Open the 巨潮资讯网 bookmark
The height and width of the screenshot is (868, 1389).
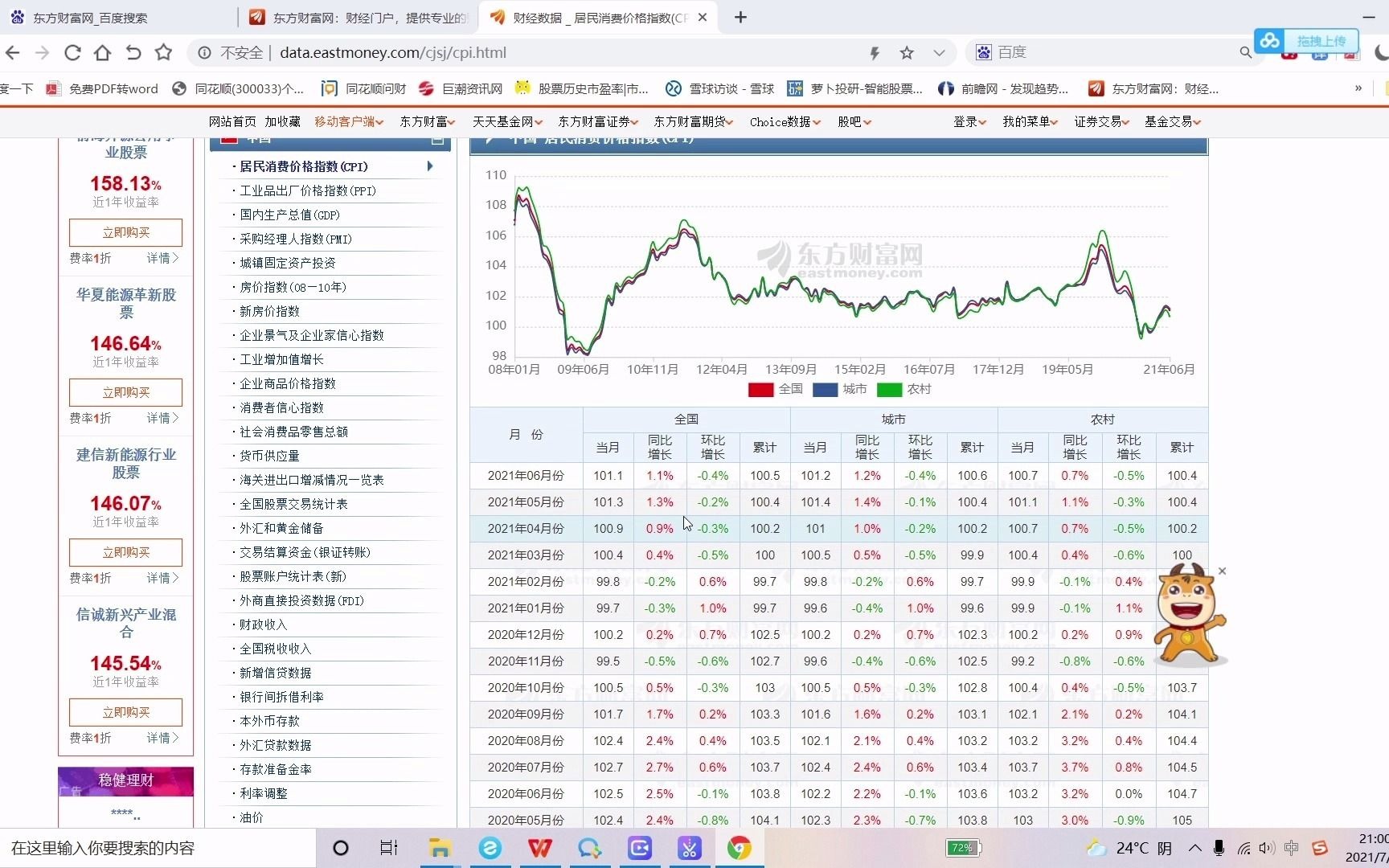tap(461, 88)
